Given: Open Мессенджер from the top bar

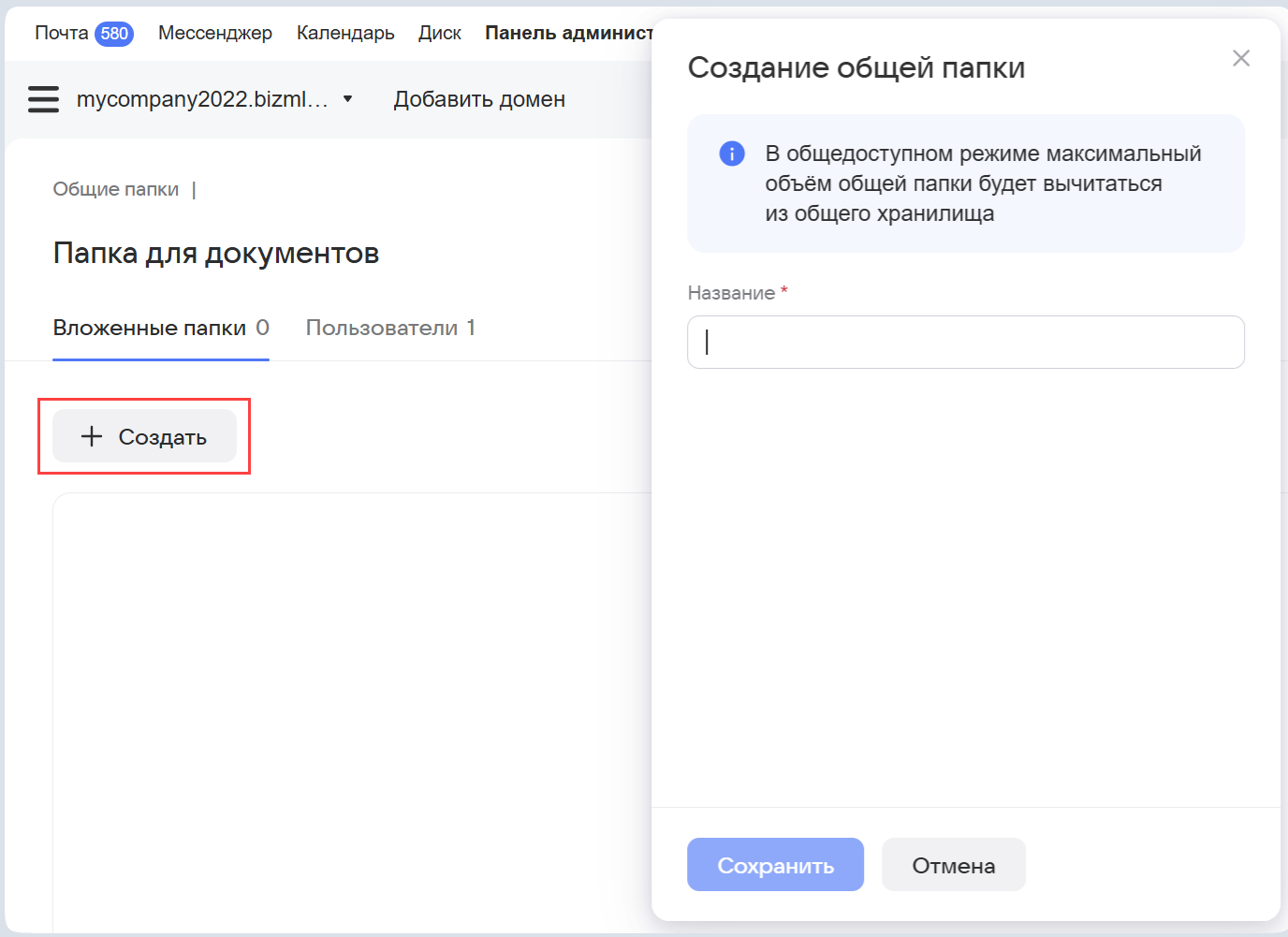Looking at the screenshot, I should coord(214,34).
